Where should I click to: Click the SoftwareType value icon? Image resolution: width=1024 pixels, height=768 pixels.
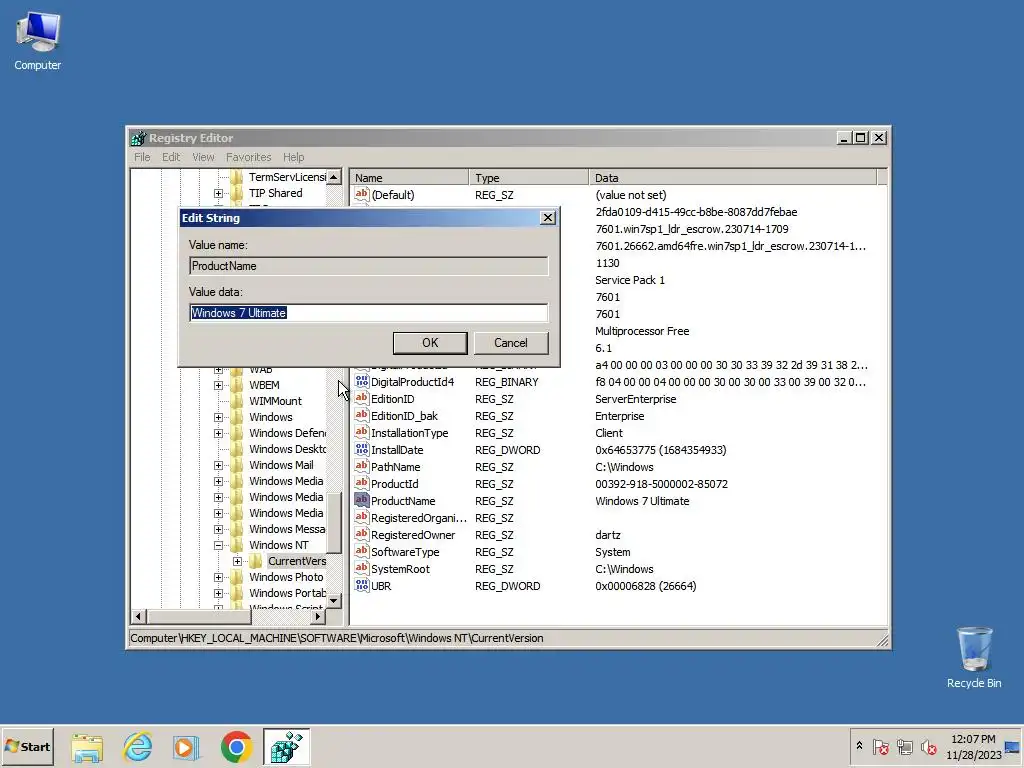point(361,551)
